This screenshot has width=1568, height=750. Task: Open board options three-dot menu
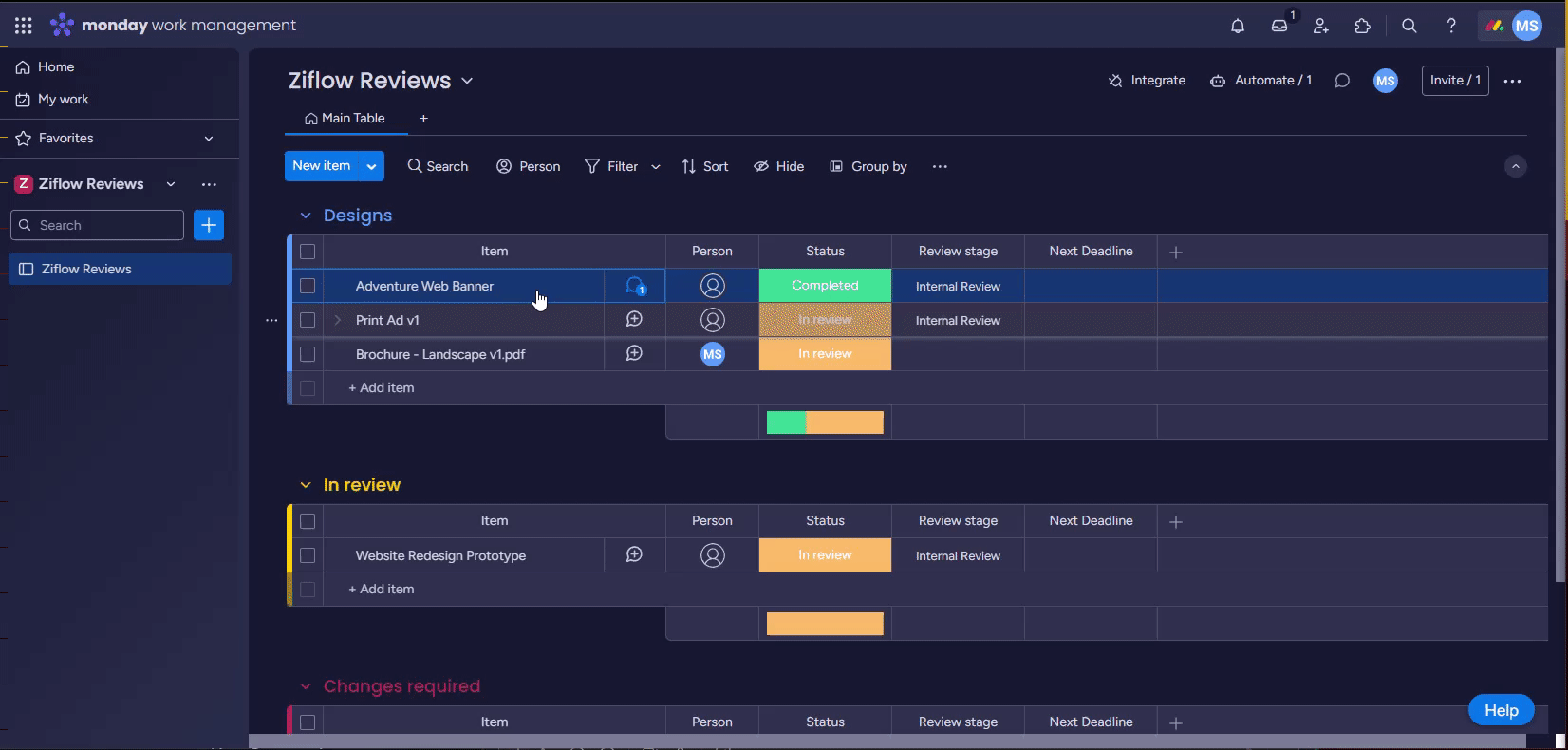(1513, 81)
